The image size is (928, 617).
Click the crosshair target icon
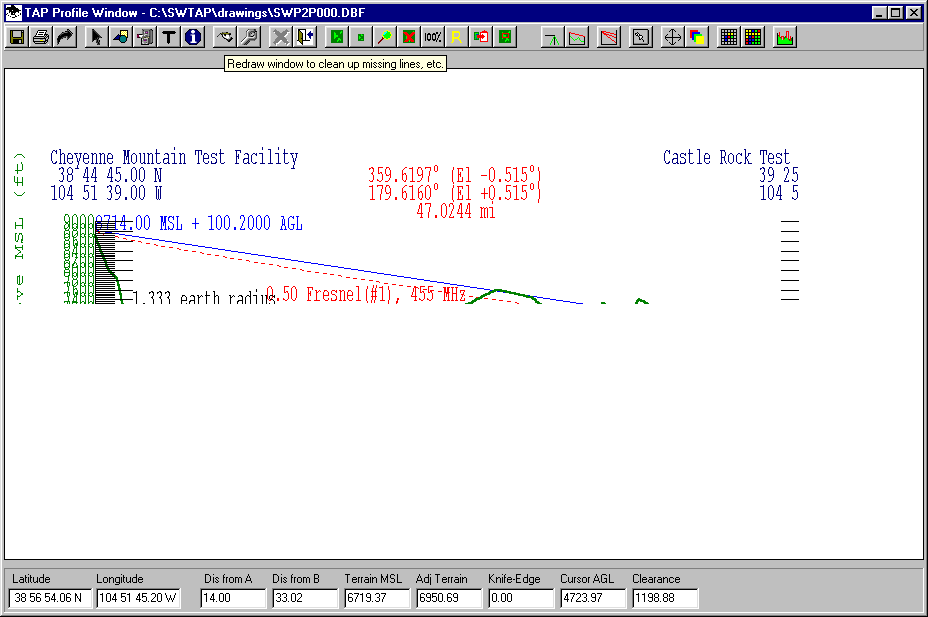tap(672, 37)
